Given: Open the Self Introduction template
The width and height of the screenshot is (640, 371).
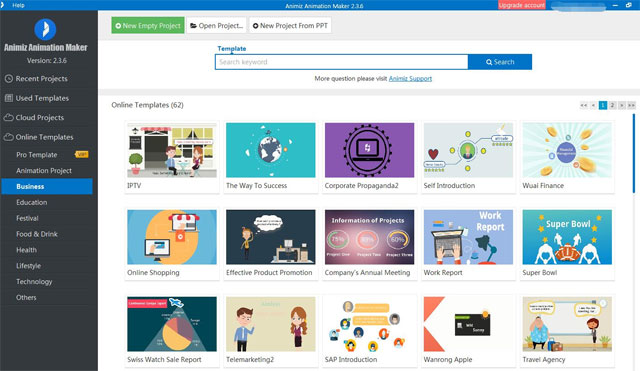Looking at the screenshot, I should point(468,150).
